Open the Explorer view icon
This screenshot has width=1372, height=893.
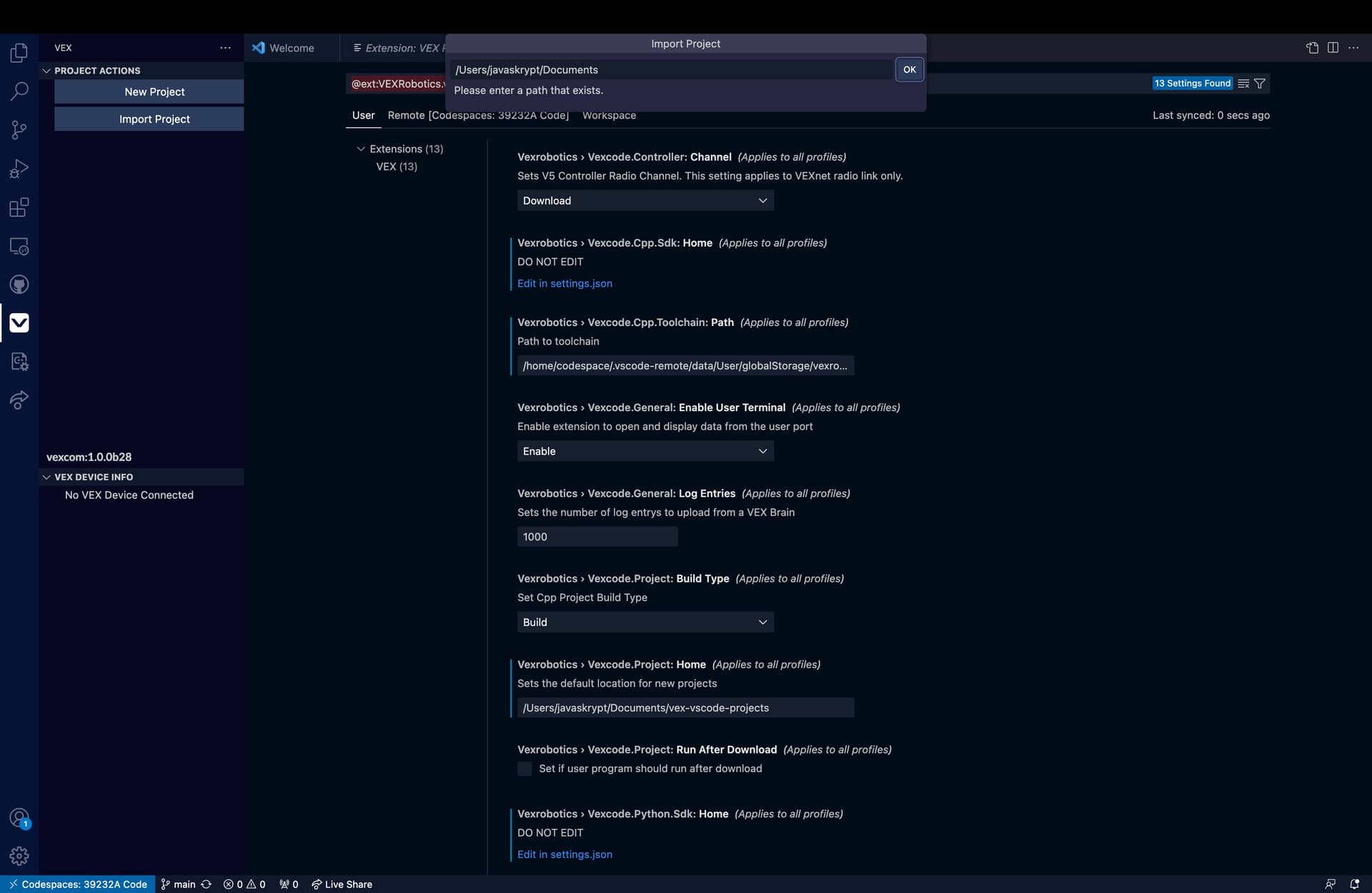[x=19, y=53]
